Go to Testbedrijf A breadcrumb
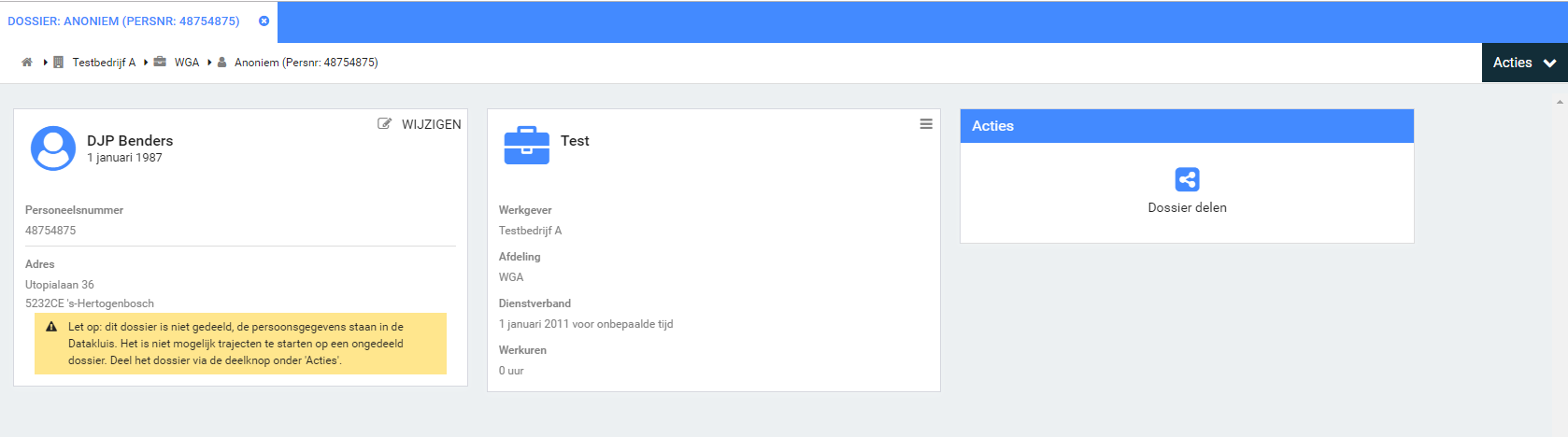 104,63
